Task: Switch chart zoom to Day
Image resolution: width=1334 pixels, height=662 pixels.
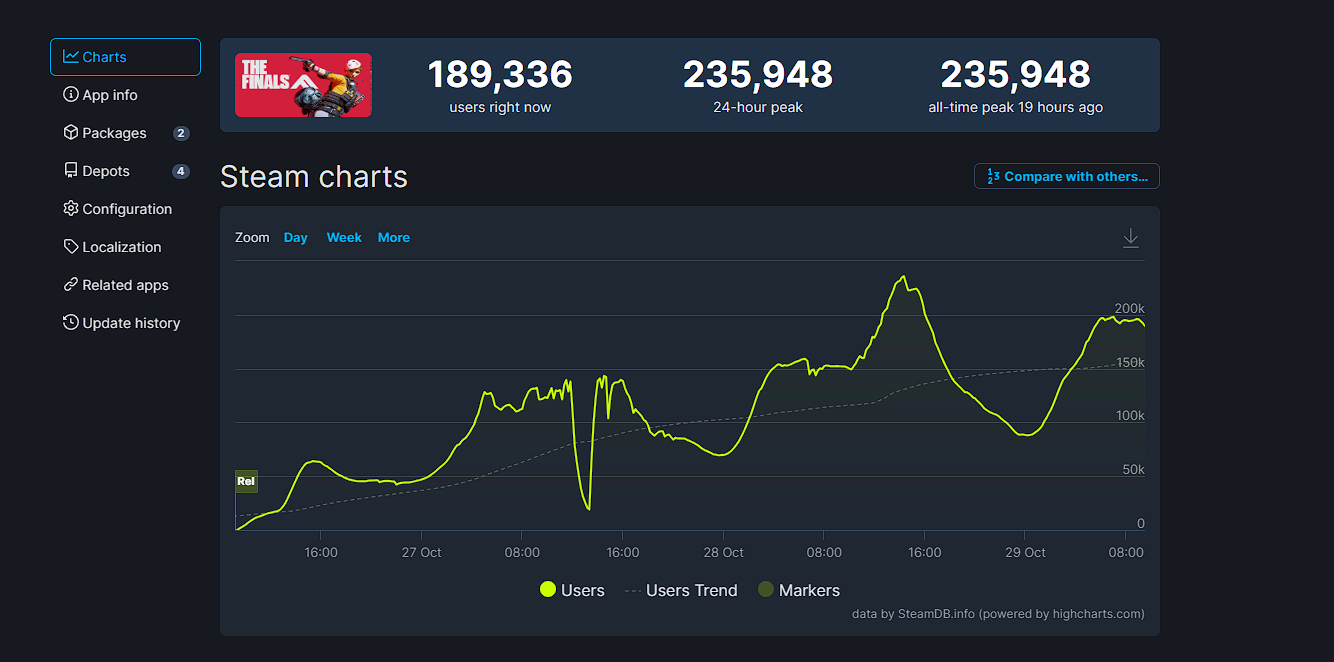Action: pos(295,237)
